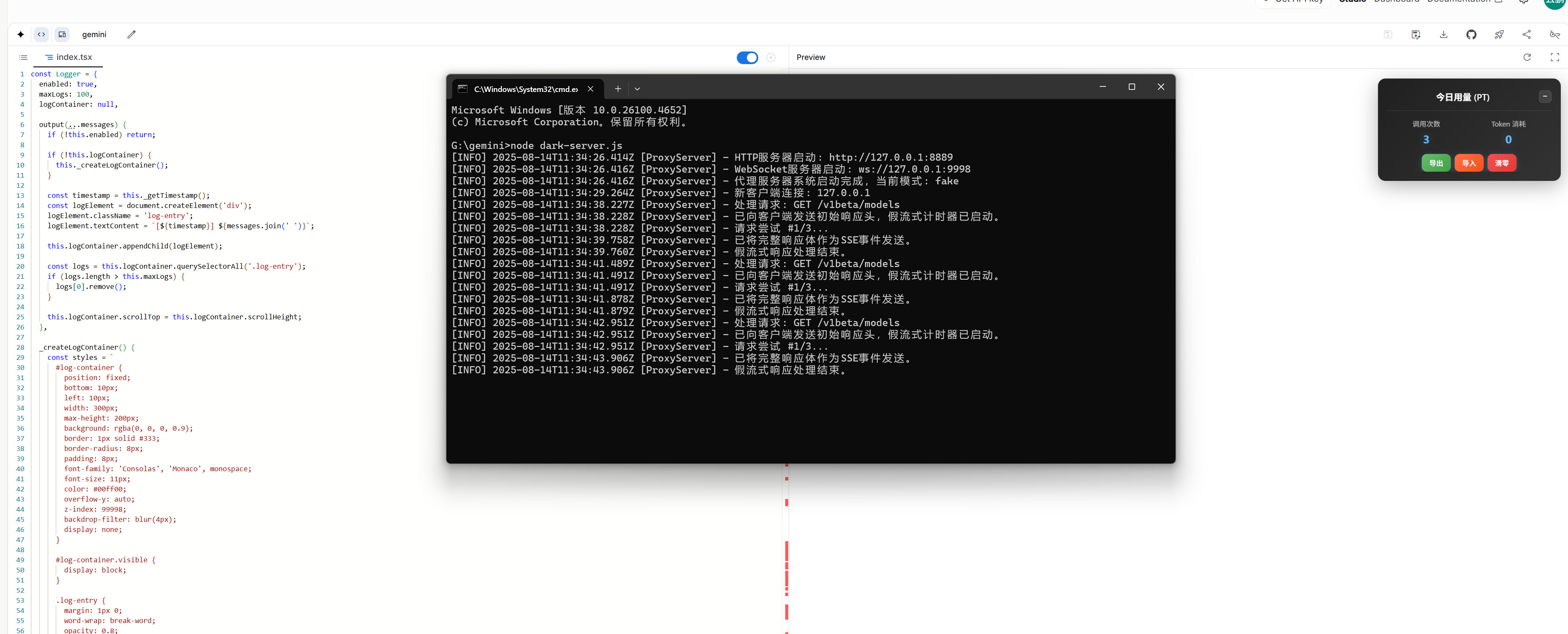Image resolution: width=1568 pixels, height=634 pixels.
Task: Toggle the code view button
Action: coord(41,35)
